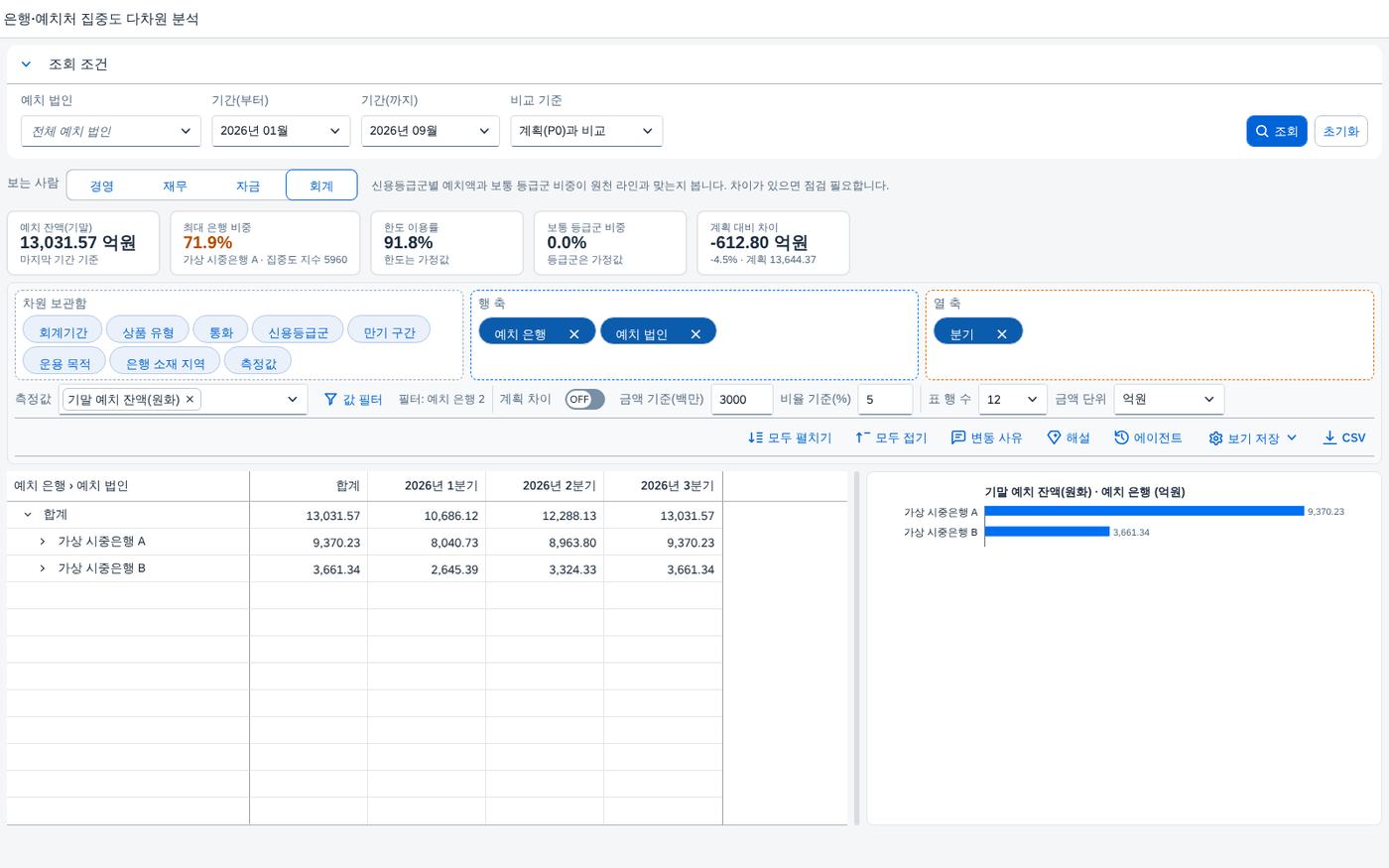Image resolution: width=1389 pixels, height=868 pixels.
Task: Open the 비교 기준 dropdown
Action: [x=586, y=131]
